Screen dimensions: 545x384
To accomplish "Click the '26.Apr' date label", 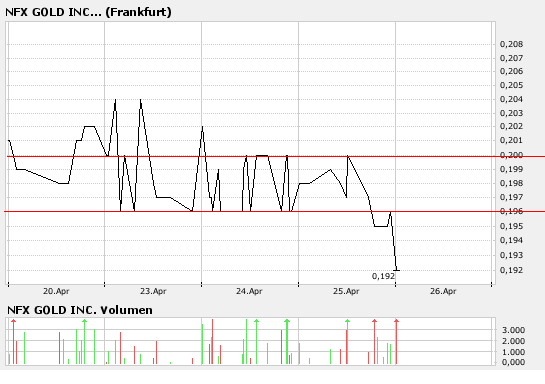I will (x=443, y=291).
